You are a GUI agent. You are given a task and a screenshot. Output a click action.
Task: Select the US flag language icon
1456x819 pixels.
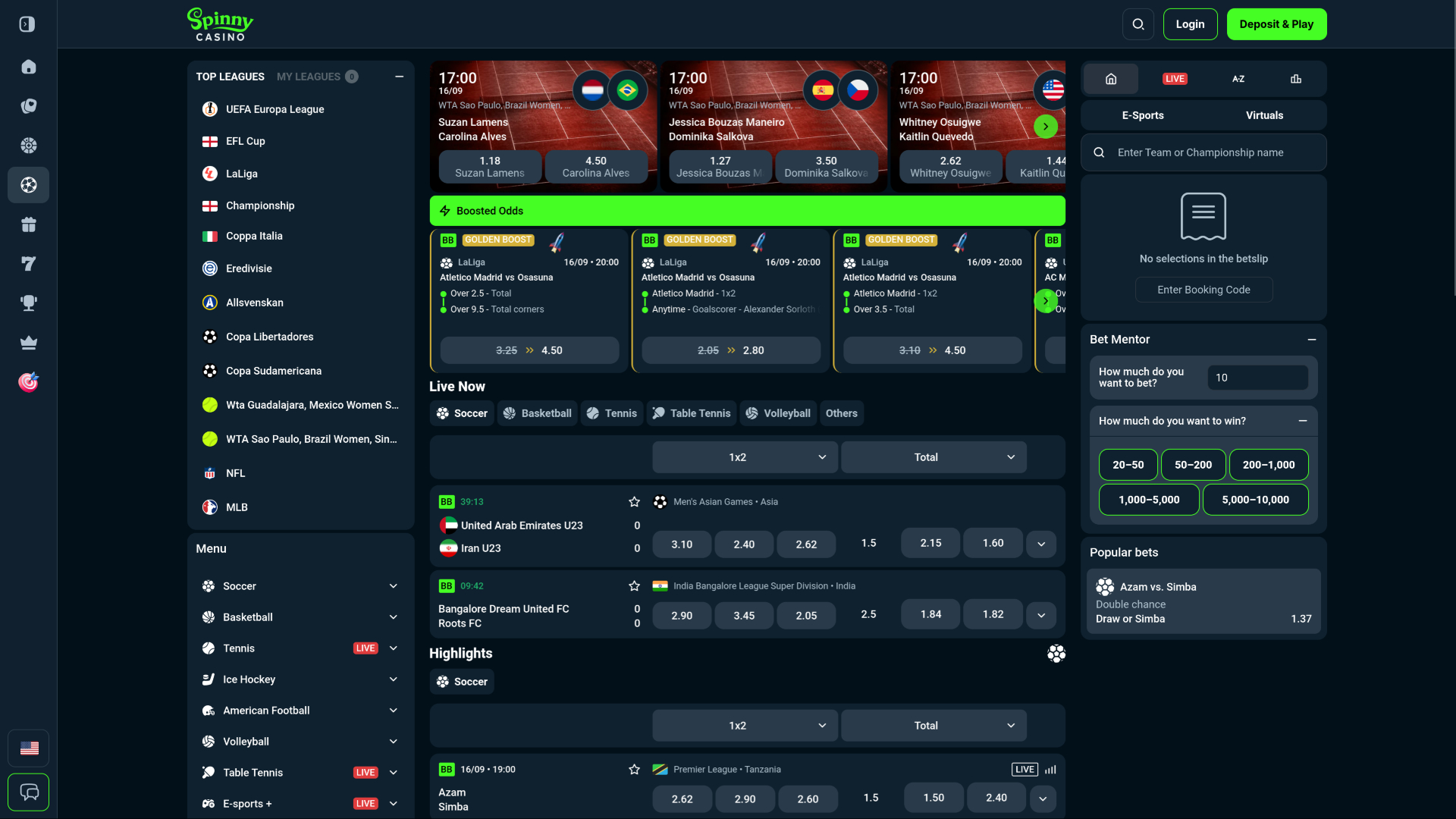click(29, 748)
